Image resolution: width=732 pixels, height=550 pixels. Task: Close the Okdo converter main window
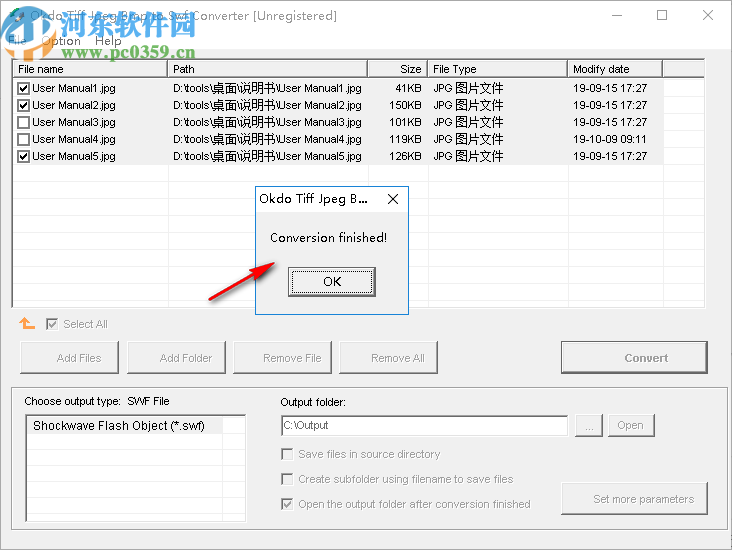point(707,15)
